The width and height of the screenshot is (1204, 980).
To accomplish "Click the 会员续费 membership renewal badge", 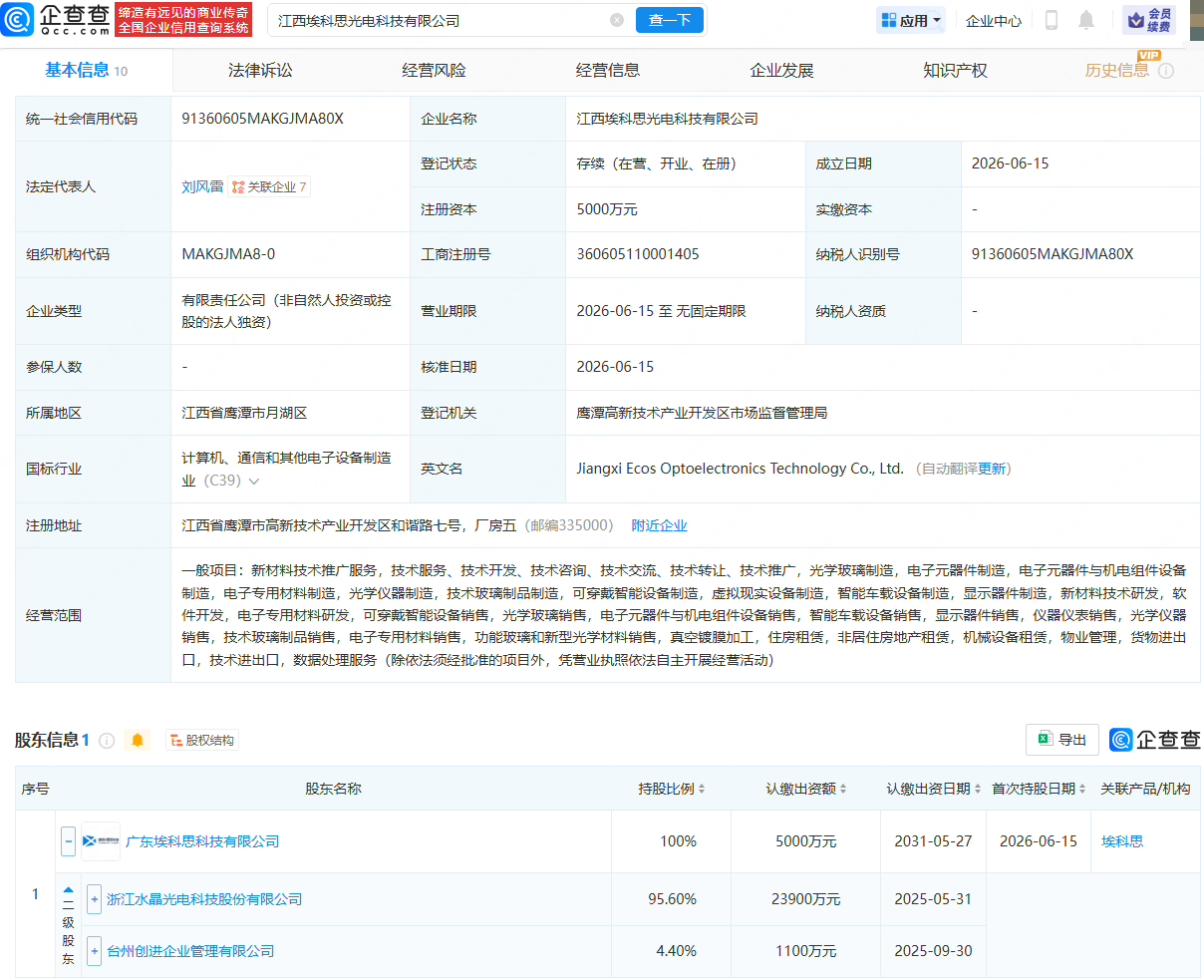I will pos(1149,20).
